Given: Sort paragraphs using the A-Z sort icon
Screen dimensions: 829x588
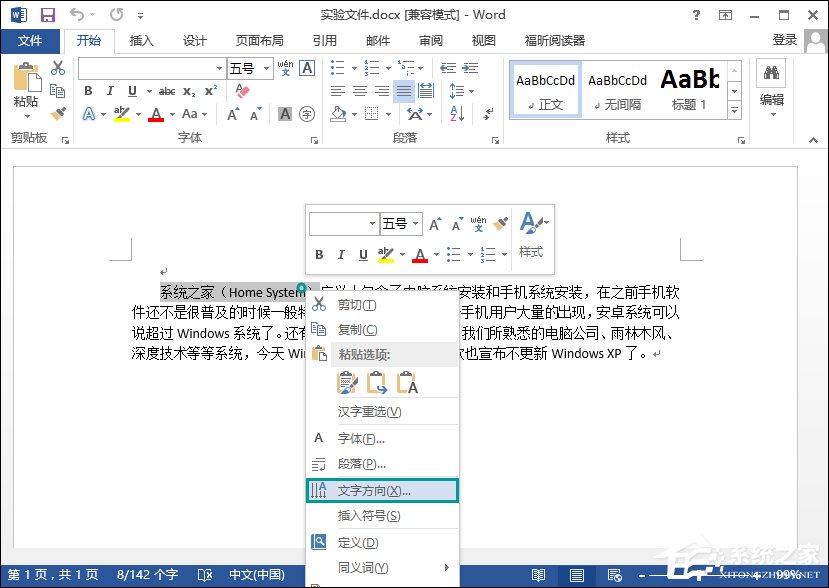Looking at the screenshot, I should pos(455,113).
